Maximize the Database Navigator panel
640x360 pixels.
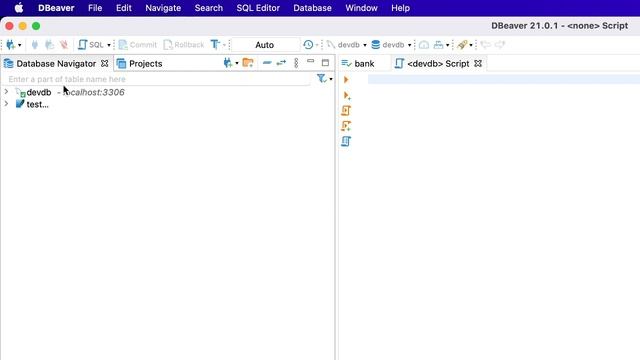[x=325, y=63]
